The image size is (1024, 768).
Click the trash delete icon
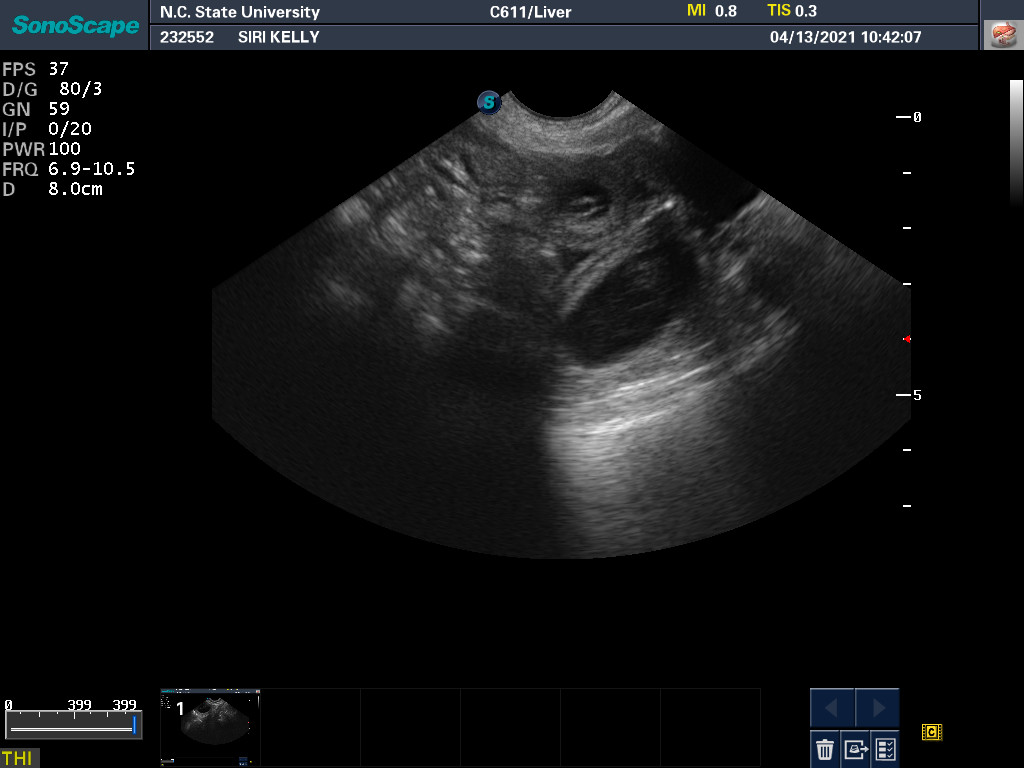[825, 748]
